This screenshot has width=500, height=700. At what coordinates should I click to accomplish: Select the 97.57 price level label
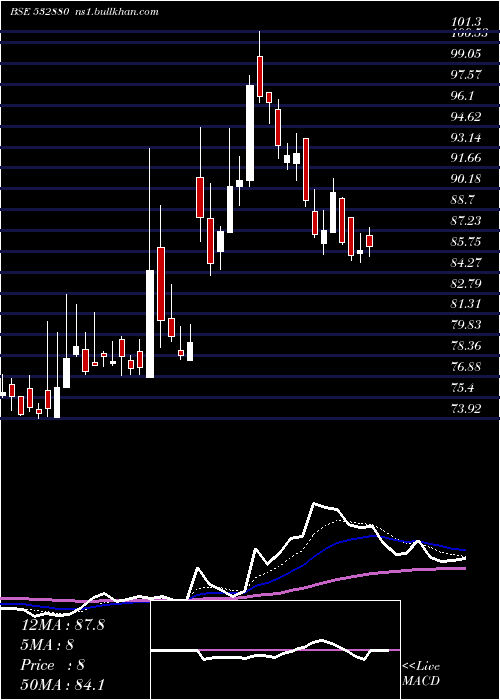[466, 75]
